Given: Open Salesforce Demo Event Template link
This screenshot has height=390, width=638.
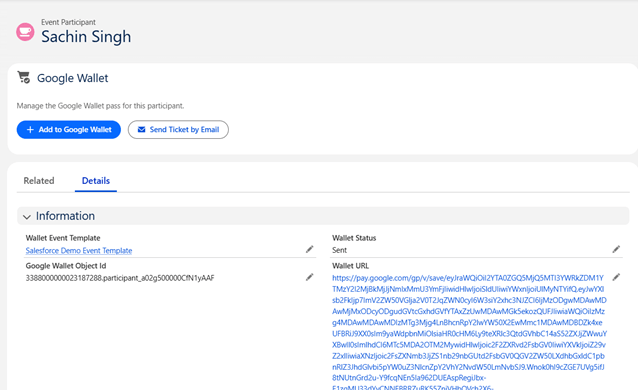Looking at the screenshot, I should 79,250.
